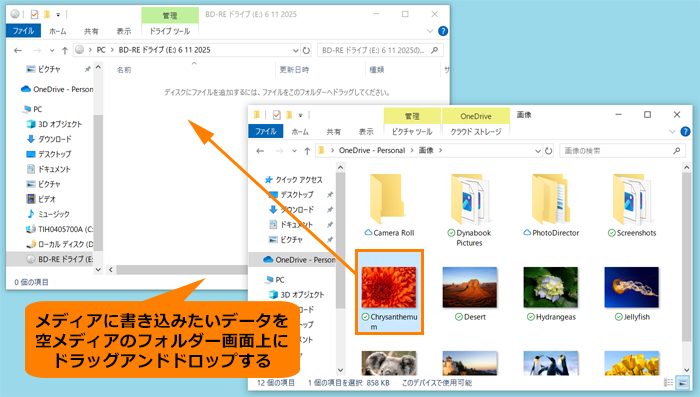
Task: Switch to details view icon in 画像 status bar
Action: (668, 383)
